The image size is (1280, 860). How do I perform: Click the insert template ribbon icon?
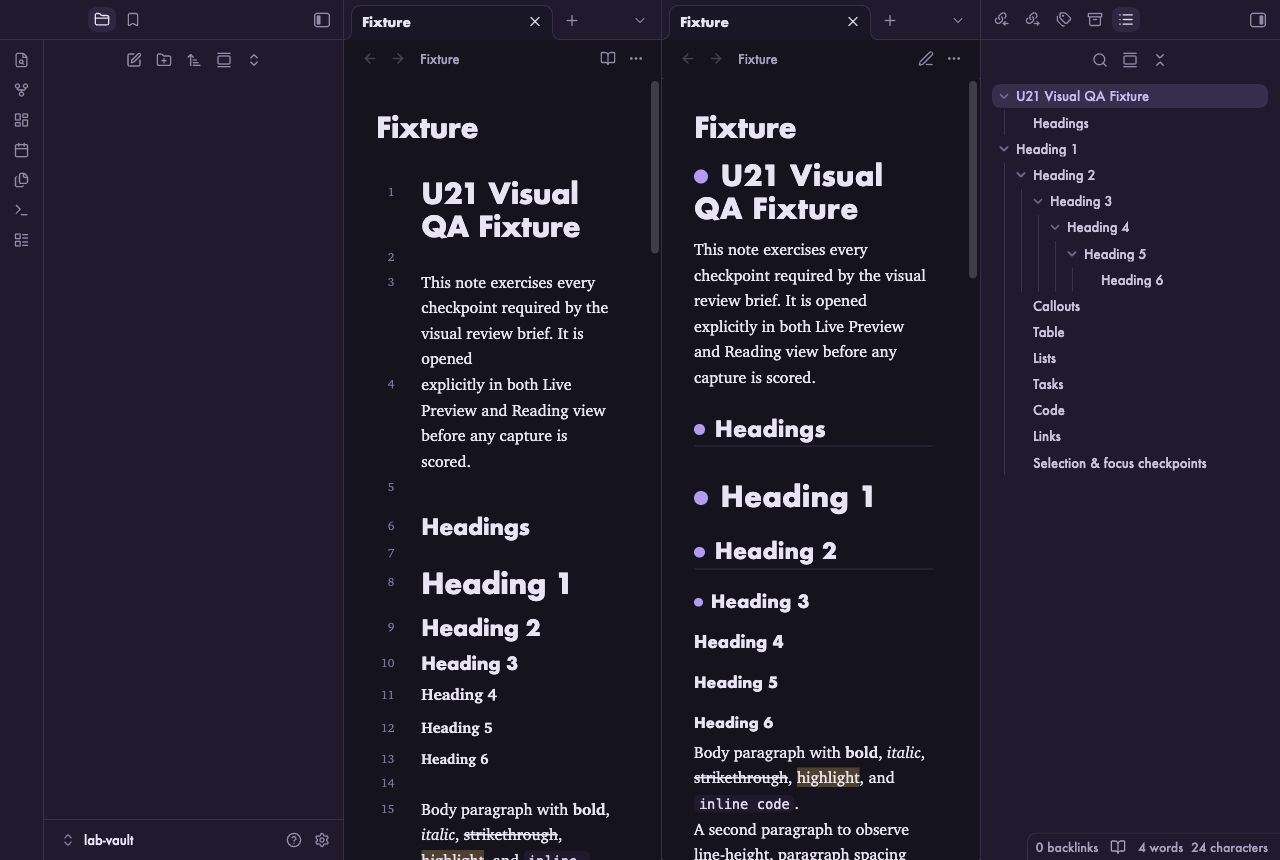point(21,180)
